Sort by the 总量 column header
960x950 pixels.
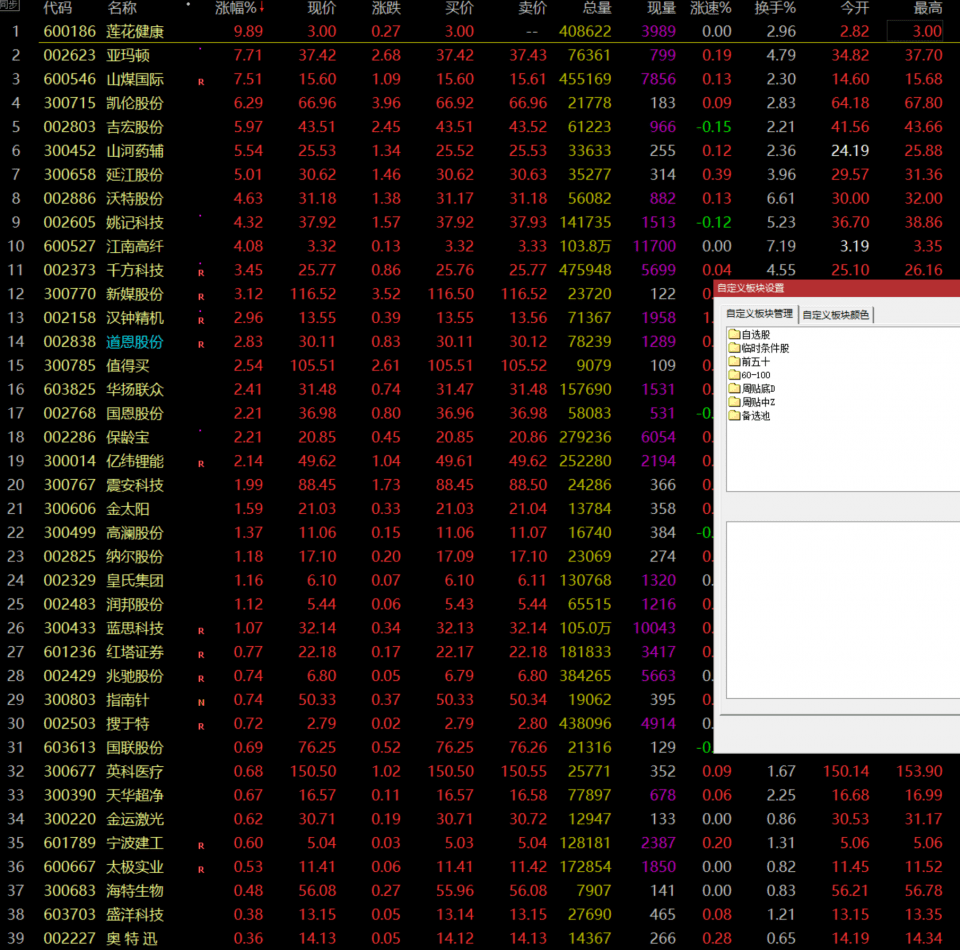tap(596, 8)
